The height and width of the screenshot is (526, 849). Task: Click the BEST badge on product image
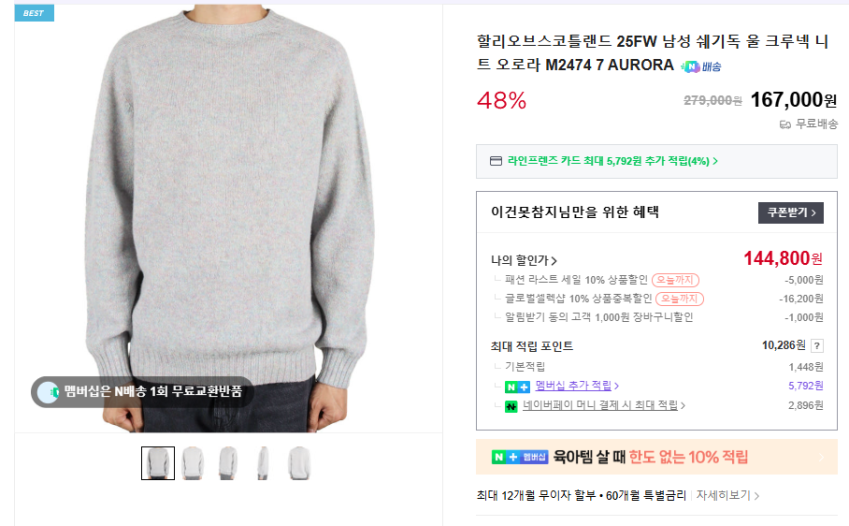pos(34,13)
